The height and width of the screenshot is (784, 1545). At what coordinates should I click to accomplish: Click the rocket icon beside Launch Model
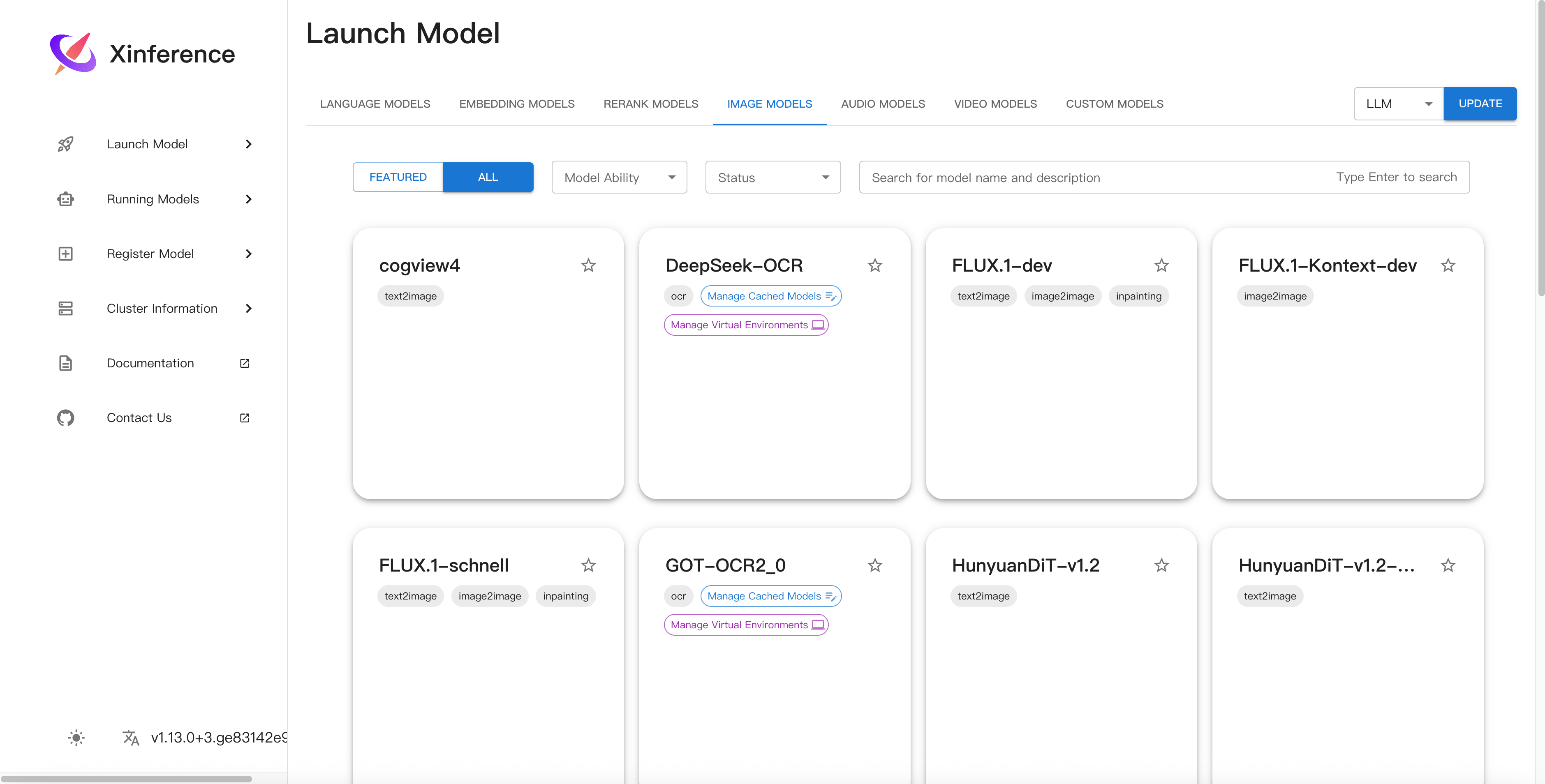point(65,144)
